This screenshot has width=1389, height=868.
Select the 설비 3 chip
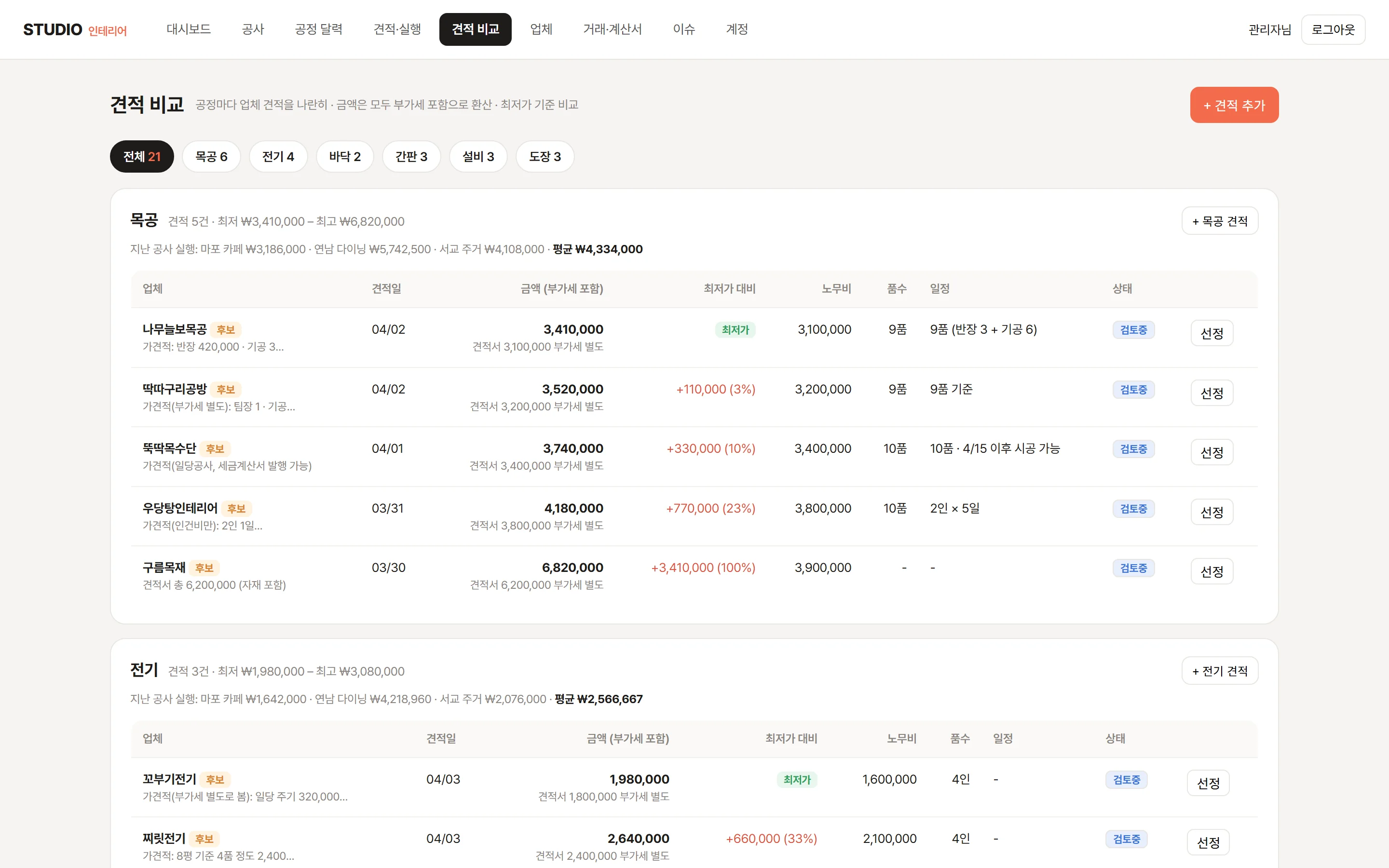pos(478,156)
